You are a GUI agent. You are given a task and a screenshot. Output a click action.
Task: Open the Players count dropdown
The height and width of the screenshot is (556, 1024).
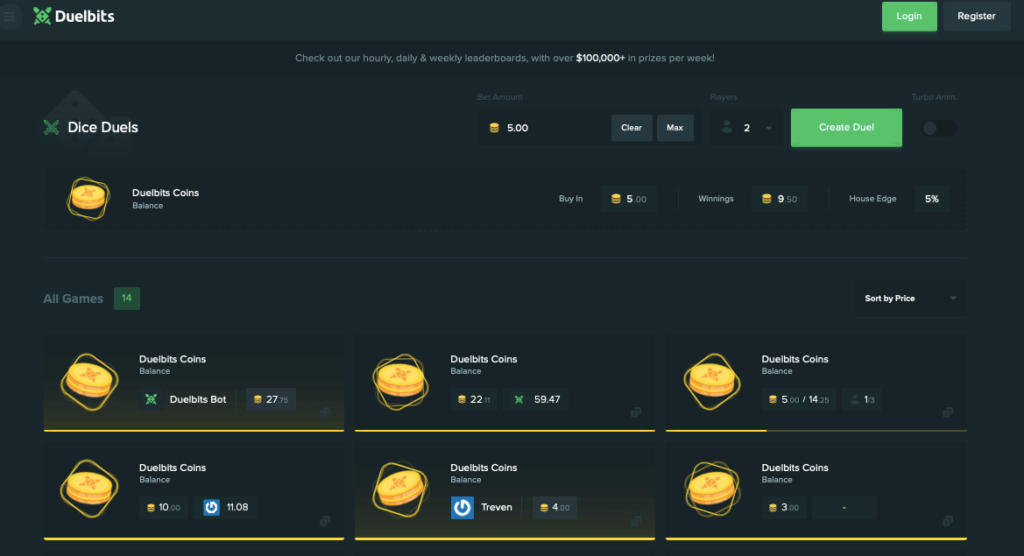pos(746,128)
